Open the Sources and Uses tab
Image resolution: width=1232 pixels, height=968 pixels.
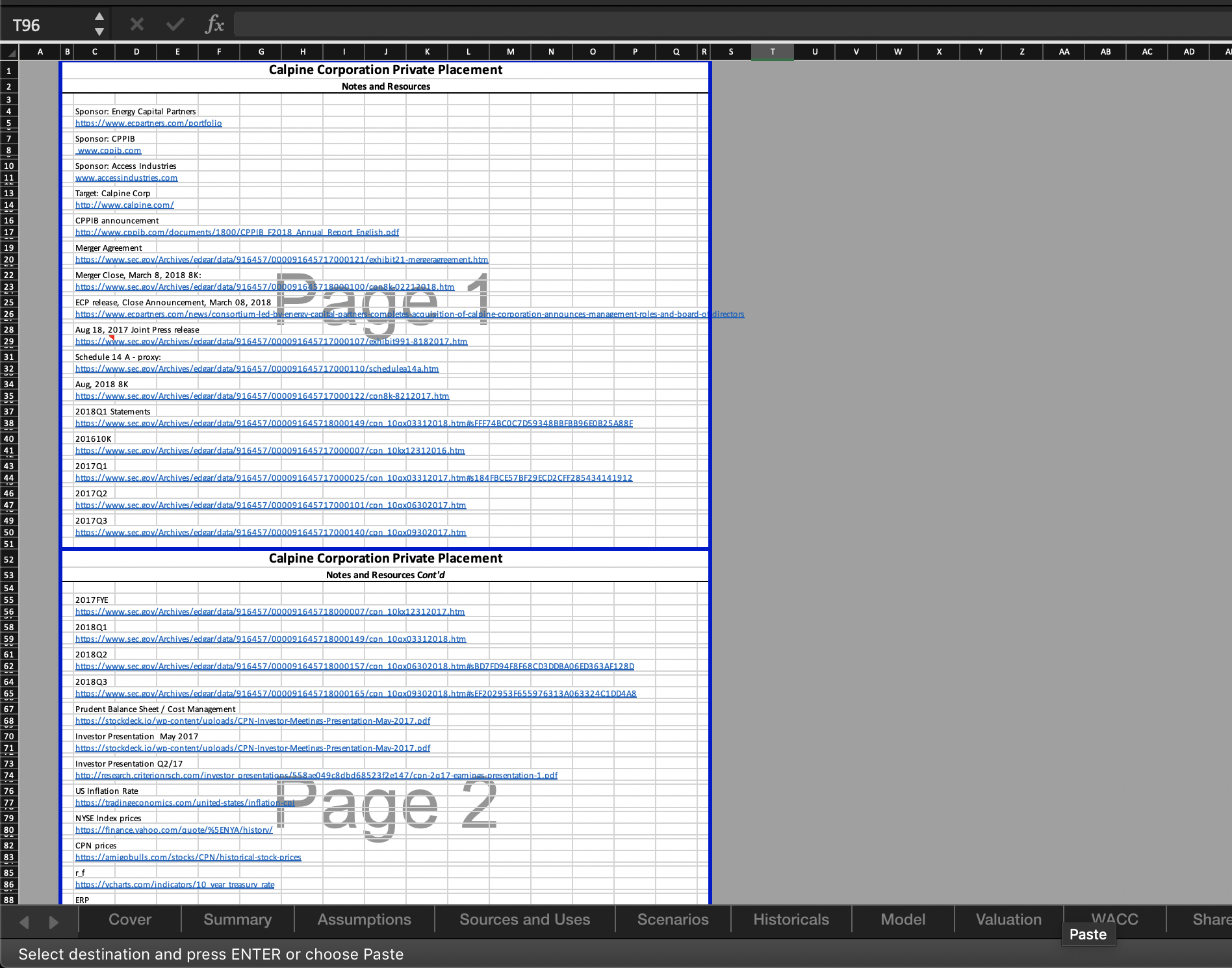(524, 920)
